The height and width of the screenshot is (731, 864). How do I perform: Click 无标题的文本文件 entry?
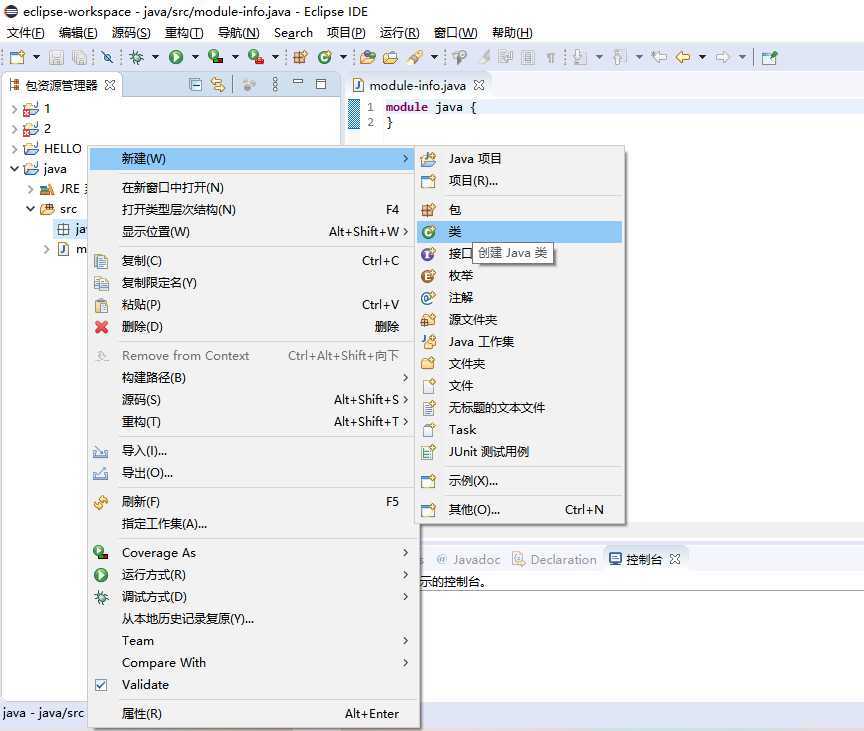(519, 408)
